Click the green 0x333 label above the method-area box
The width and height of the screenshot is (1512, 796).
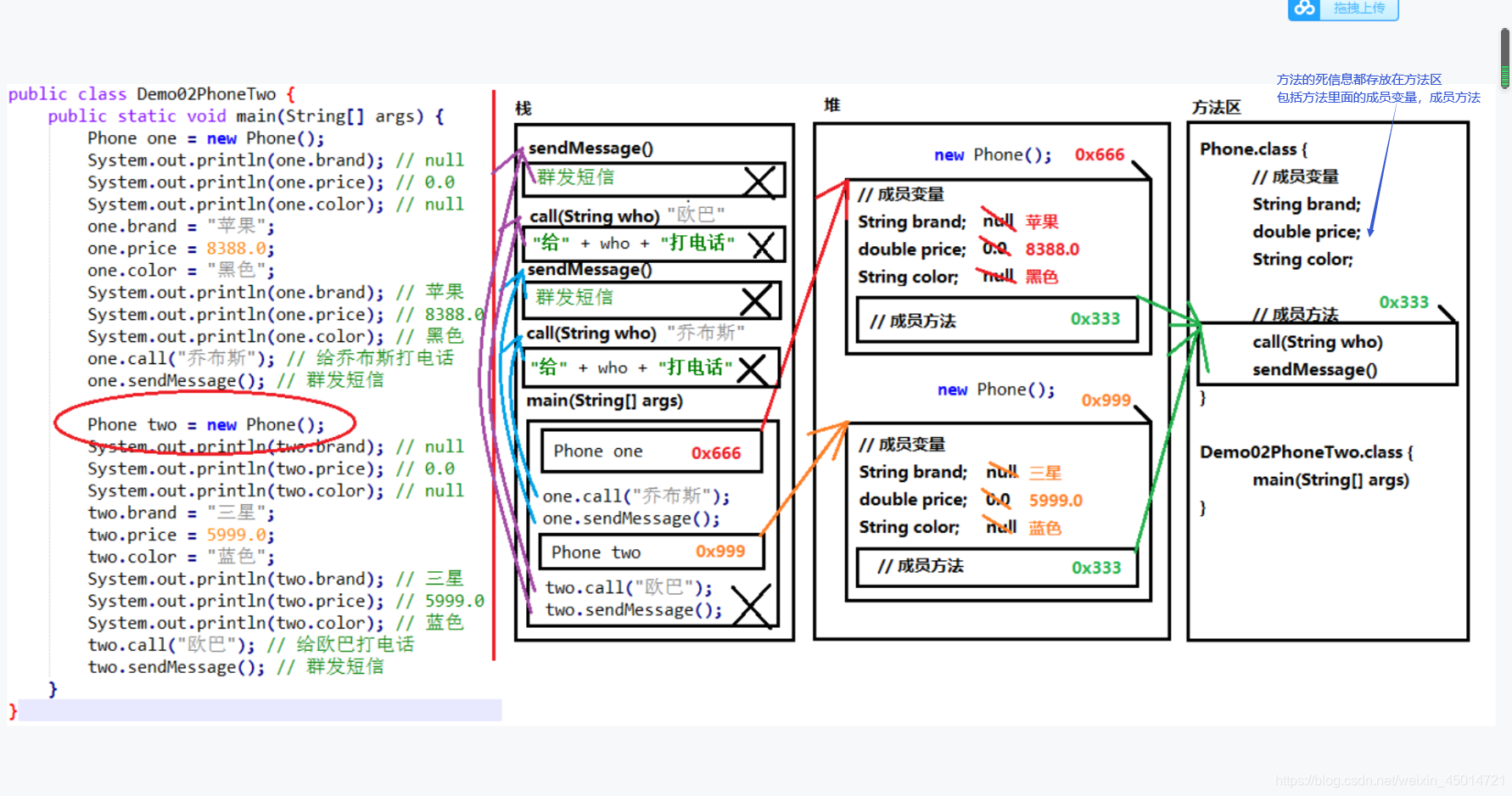coord(1403,302)
